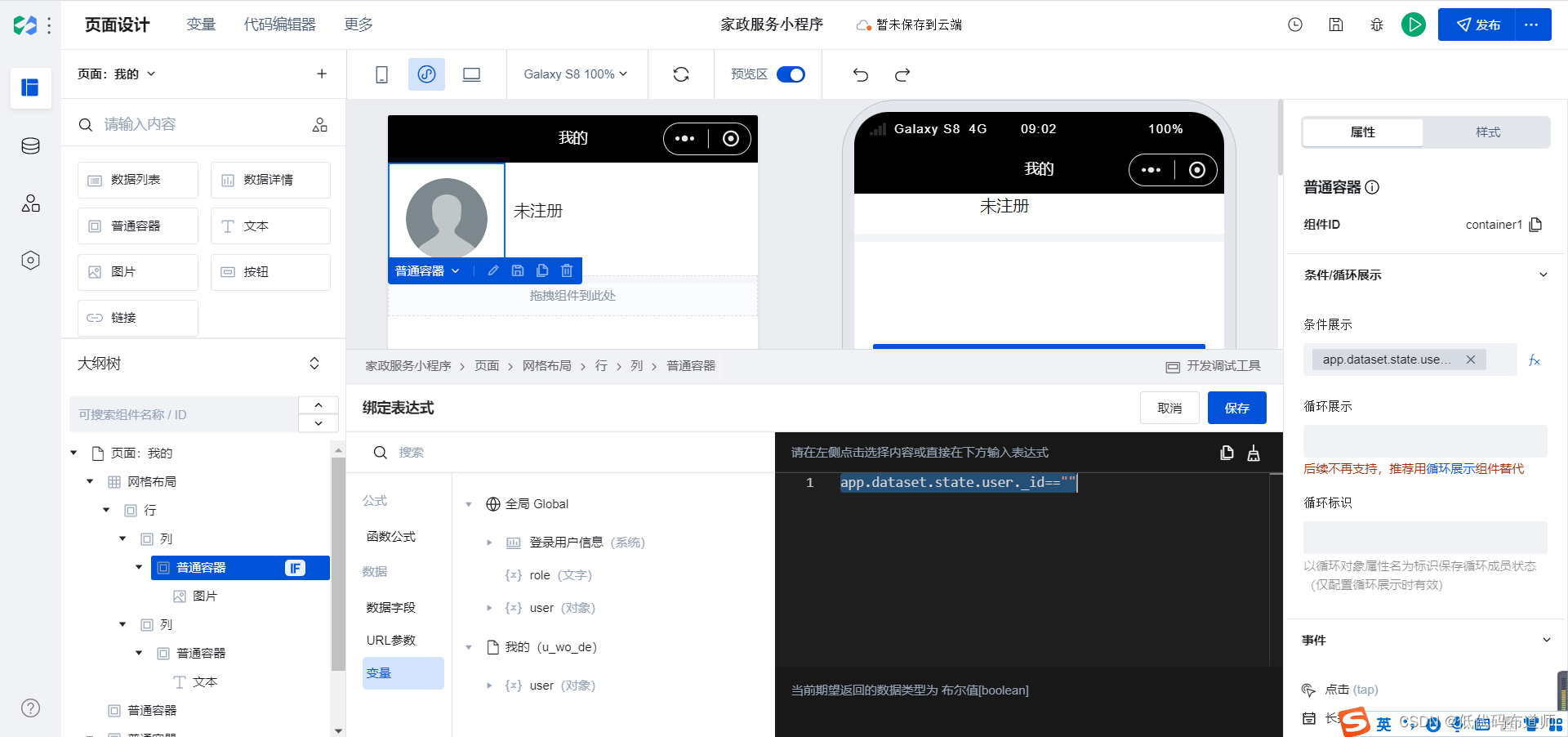This screenshot has width=1568, height=737.
Task: Switch to mobile phone preview icon
Action: tap(381, 74)
